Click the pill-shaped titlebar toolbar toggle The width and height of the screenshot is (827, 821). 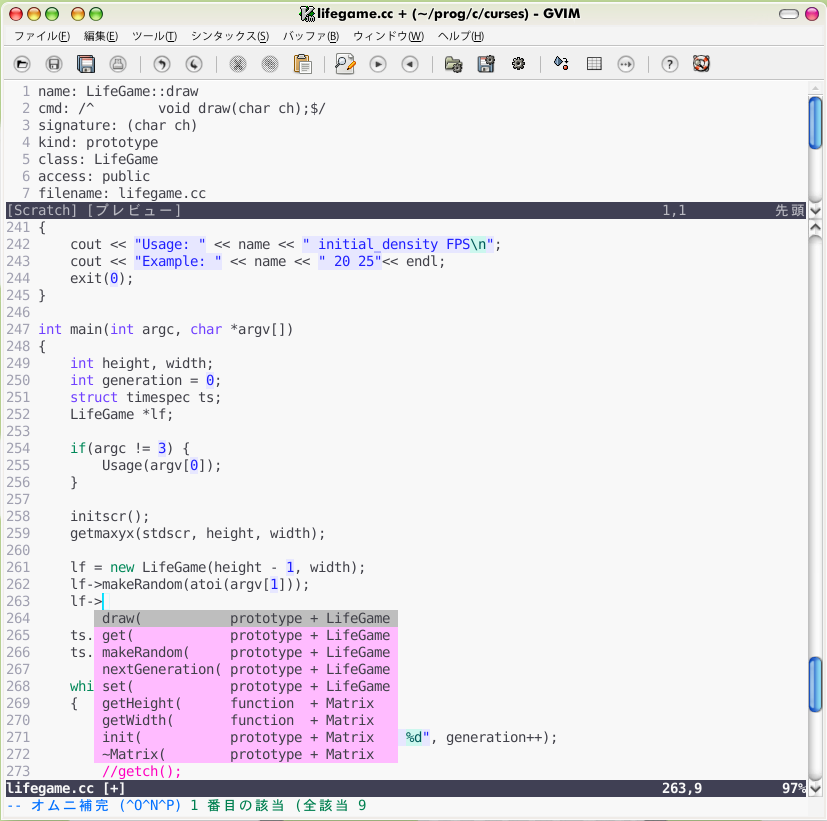pyautogui.click(x=789, y=14)
